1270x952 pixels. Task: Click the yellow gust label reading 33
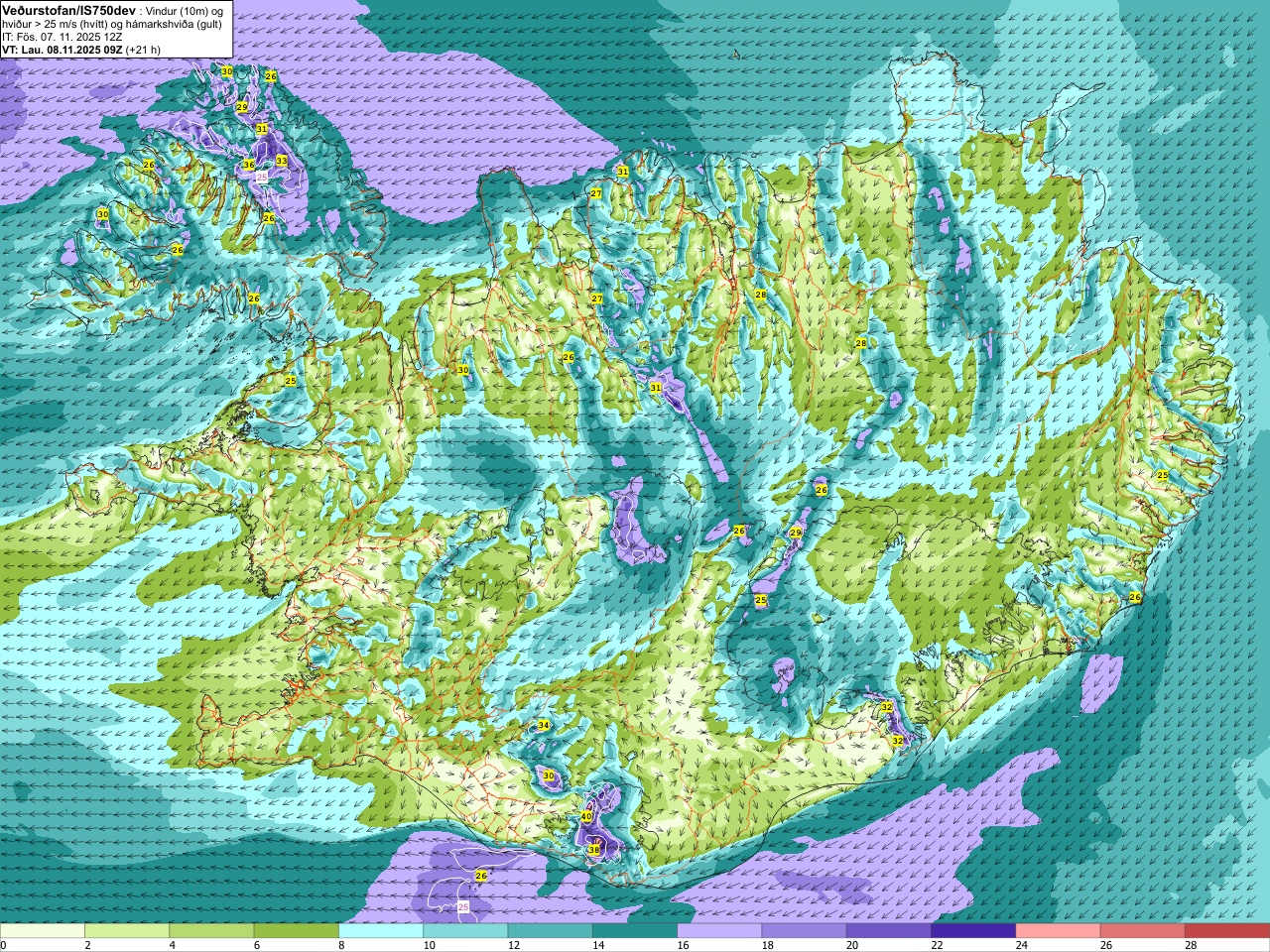coord(281,161)
